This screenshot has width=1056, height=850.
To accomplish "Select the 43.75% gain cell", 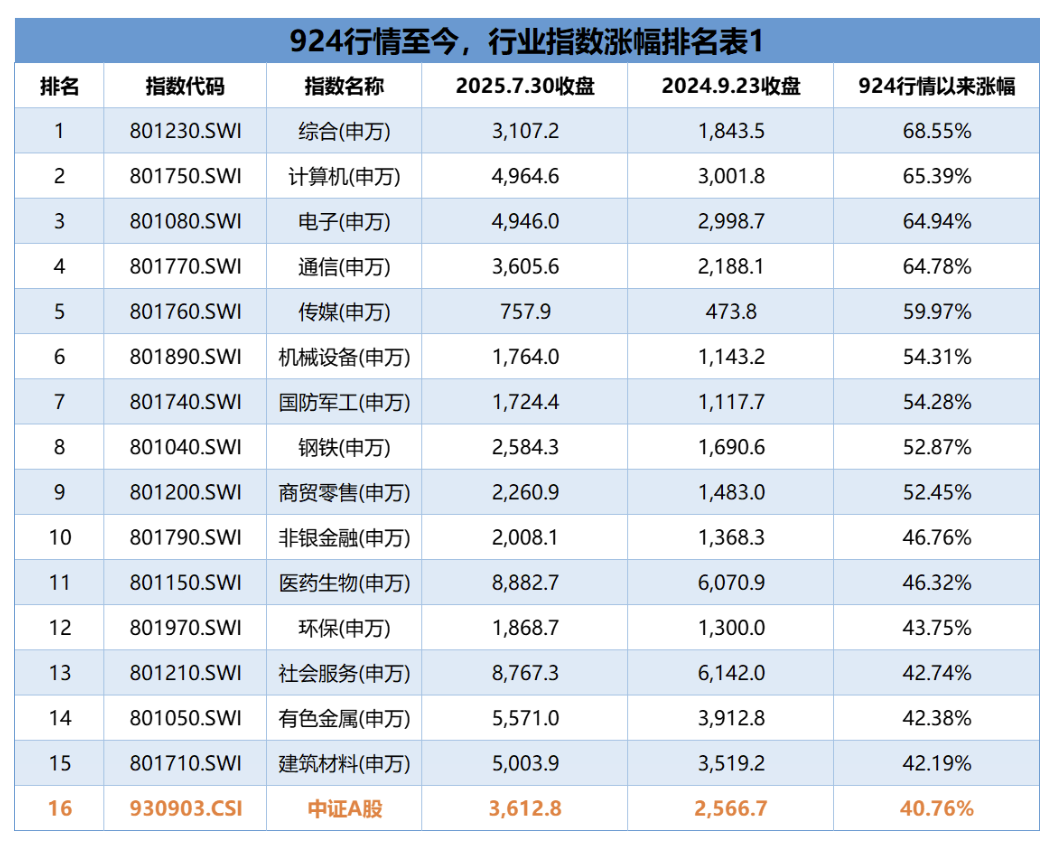I will [937, 627].
